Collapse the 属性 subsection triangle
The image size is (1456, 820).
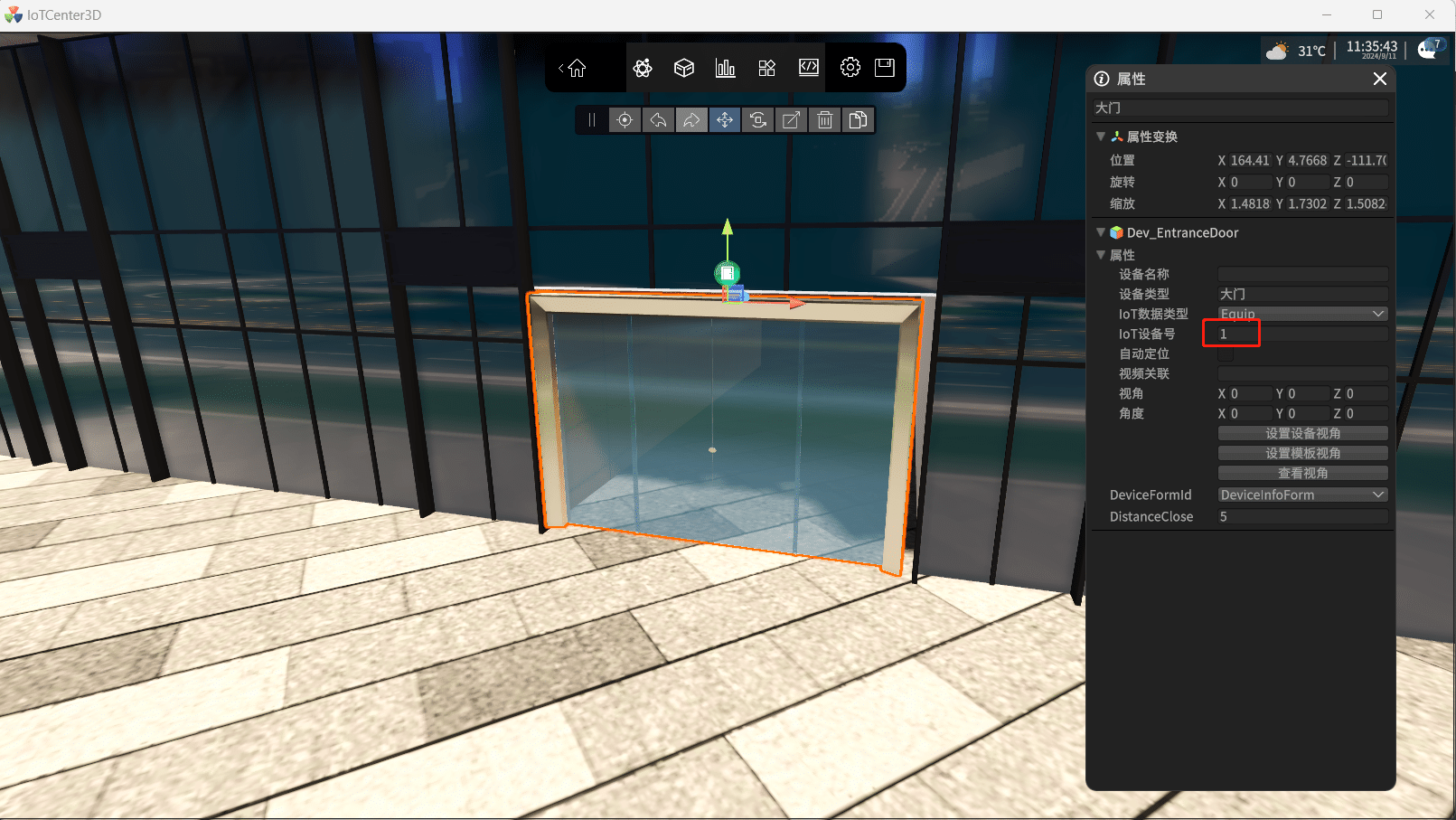point(1101,255)
